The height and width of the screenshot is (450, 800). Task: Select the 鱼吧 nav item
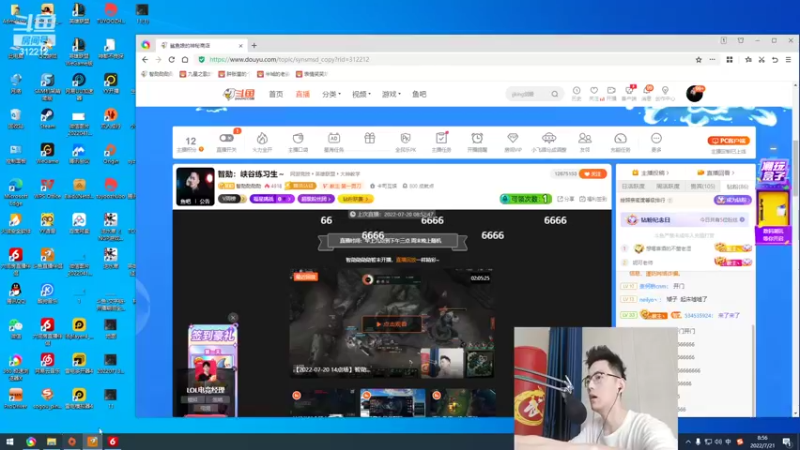pyautogui.click(x=419, y=94)
